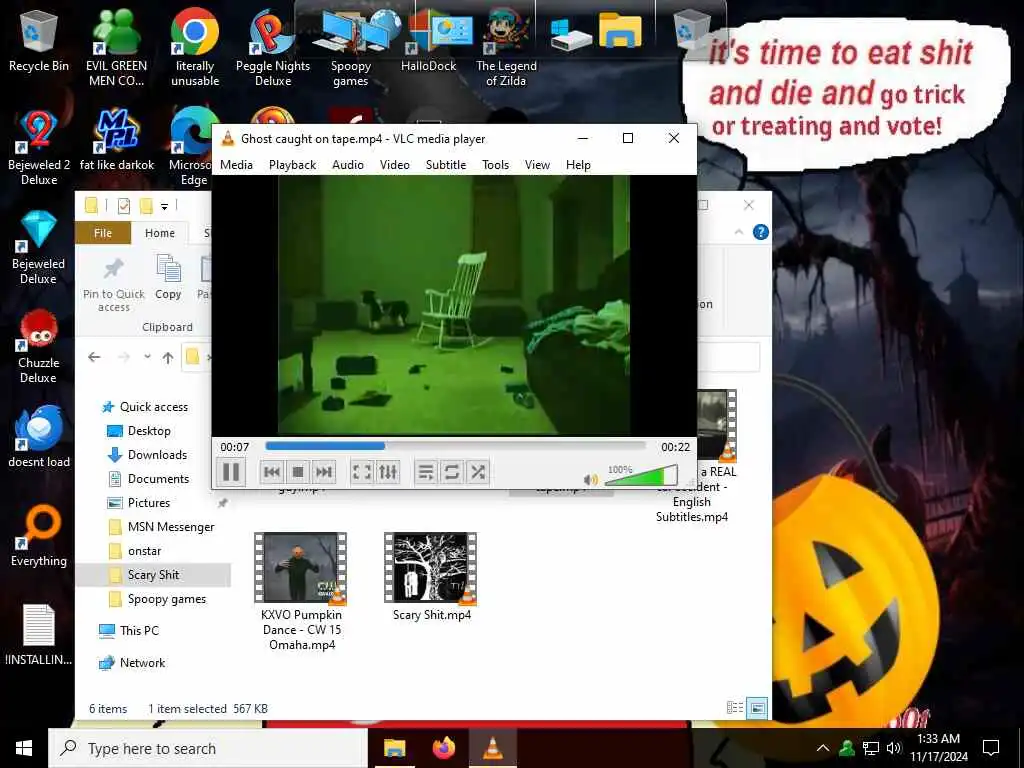Open Spoopy games folder in sidebar
1024x768 pixels.
pos(167,599)
